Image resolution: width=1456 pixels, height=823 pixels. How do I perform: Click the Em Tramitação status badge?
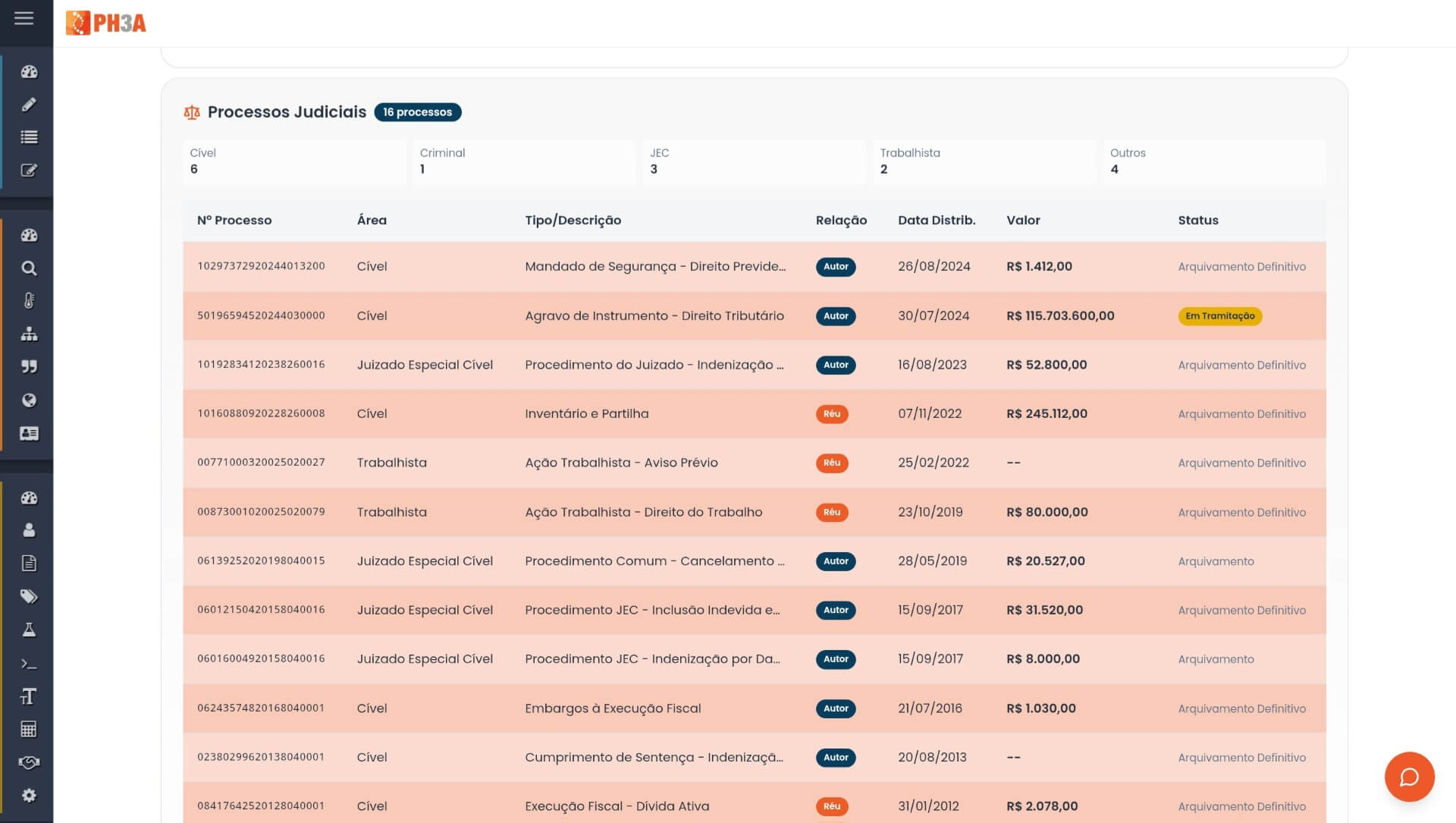click(x=1219, y=316)
